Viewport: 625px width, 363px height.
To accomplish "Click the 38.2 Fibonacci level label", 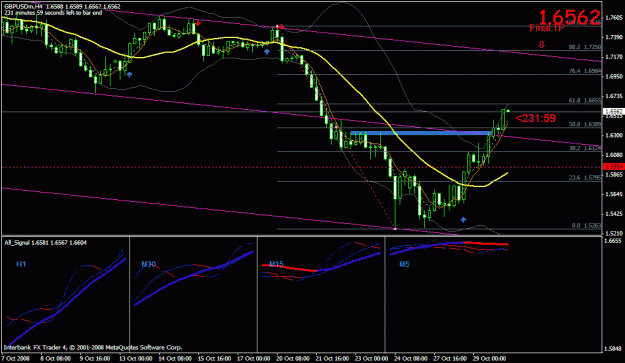I will tap(585, 148).
